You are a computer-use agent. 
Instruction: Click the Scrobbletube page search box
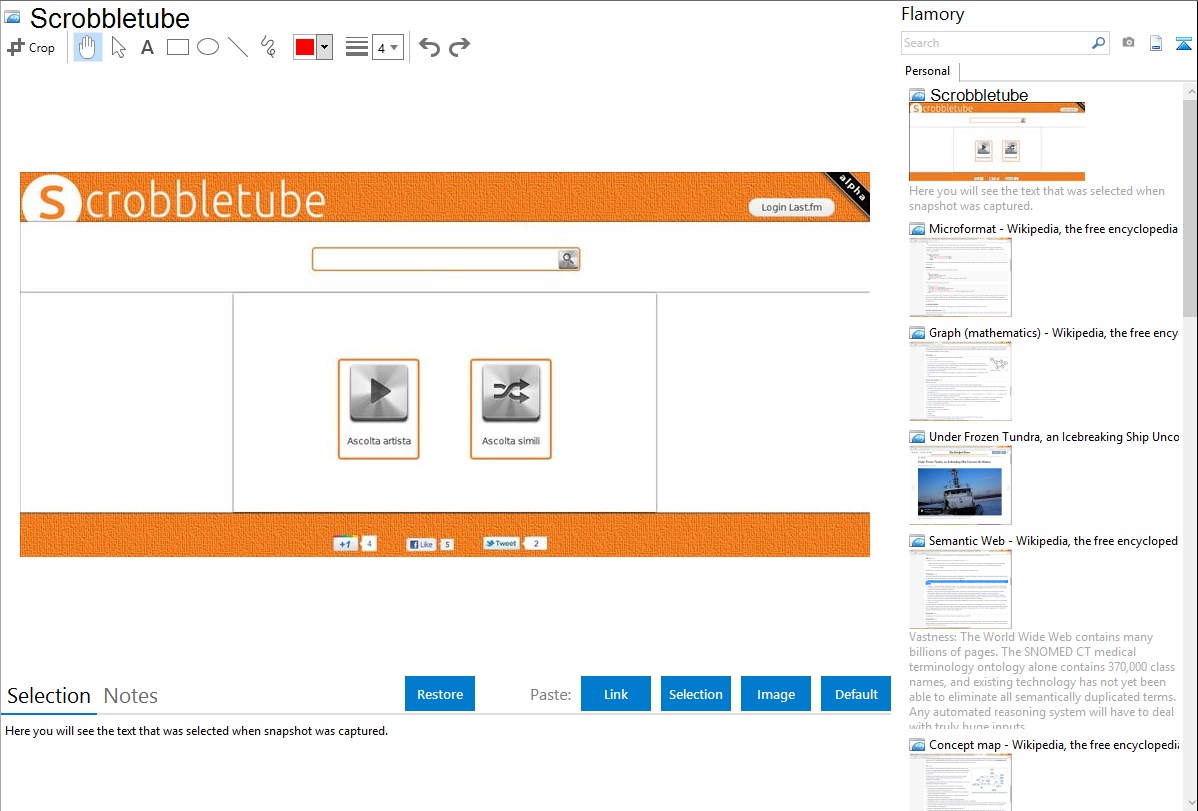click(x=435, y=259)
